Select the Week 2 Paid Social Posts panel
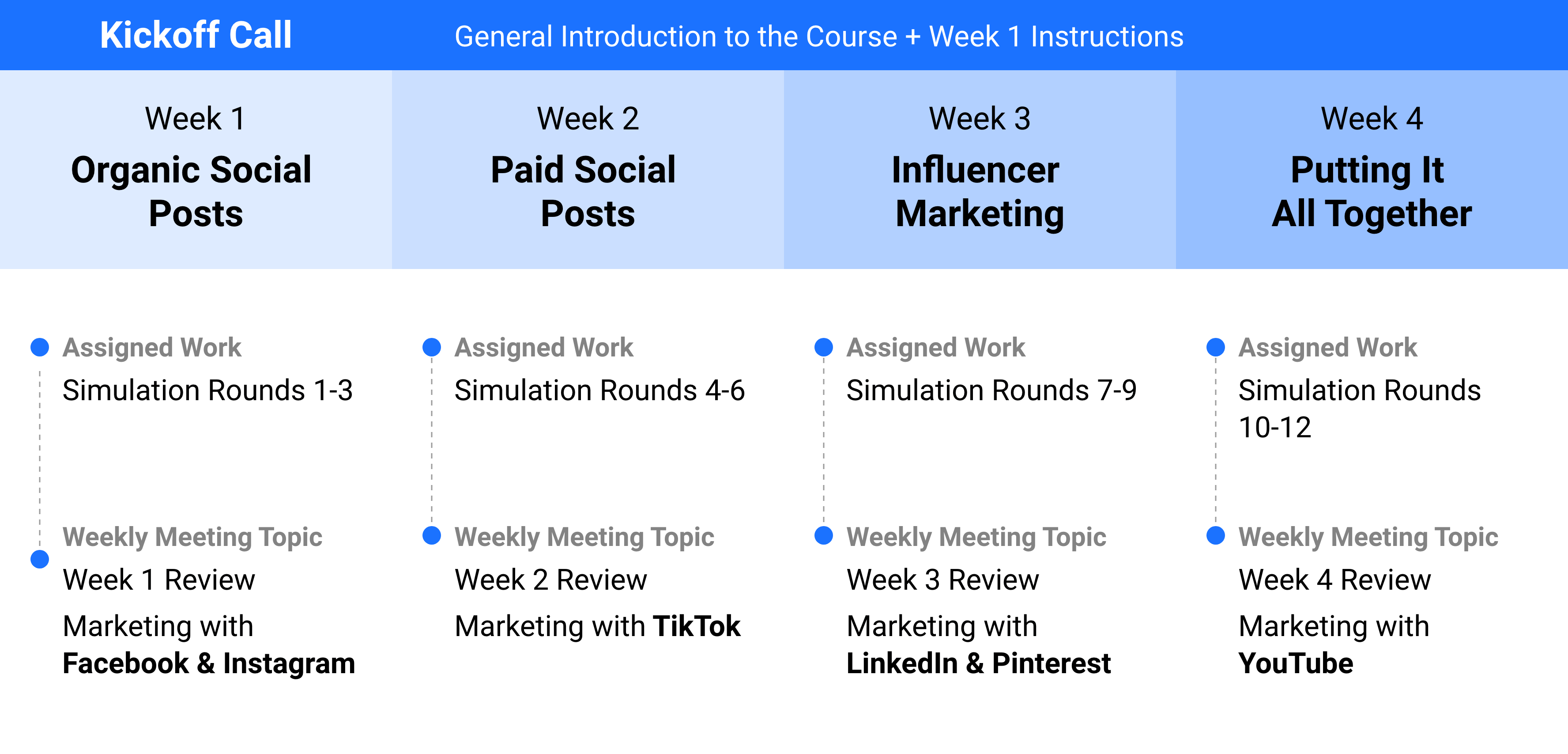This screenshot has width=1568, height=754. pos(588,169)
